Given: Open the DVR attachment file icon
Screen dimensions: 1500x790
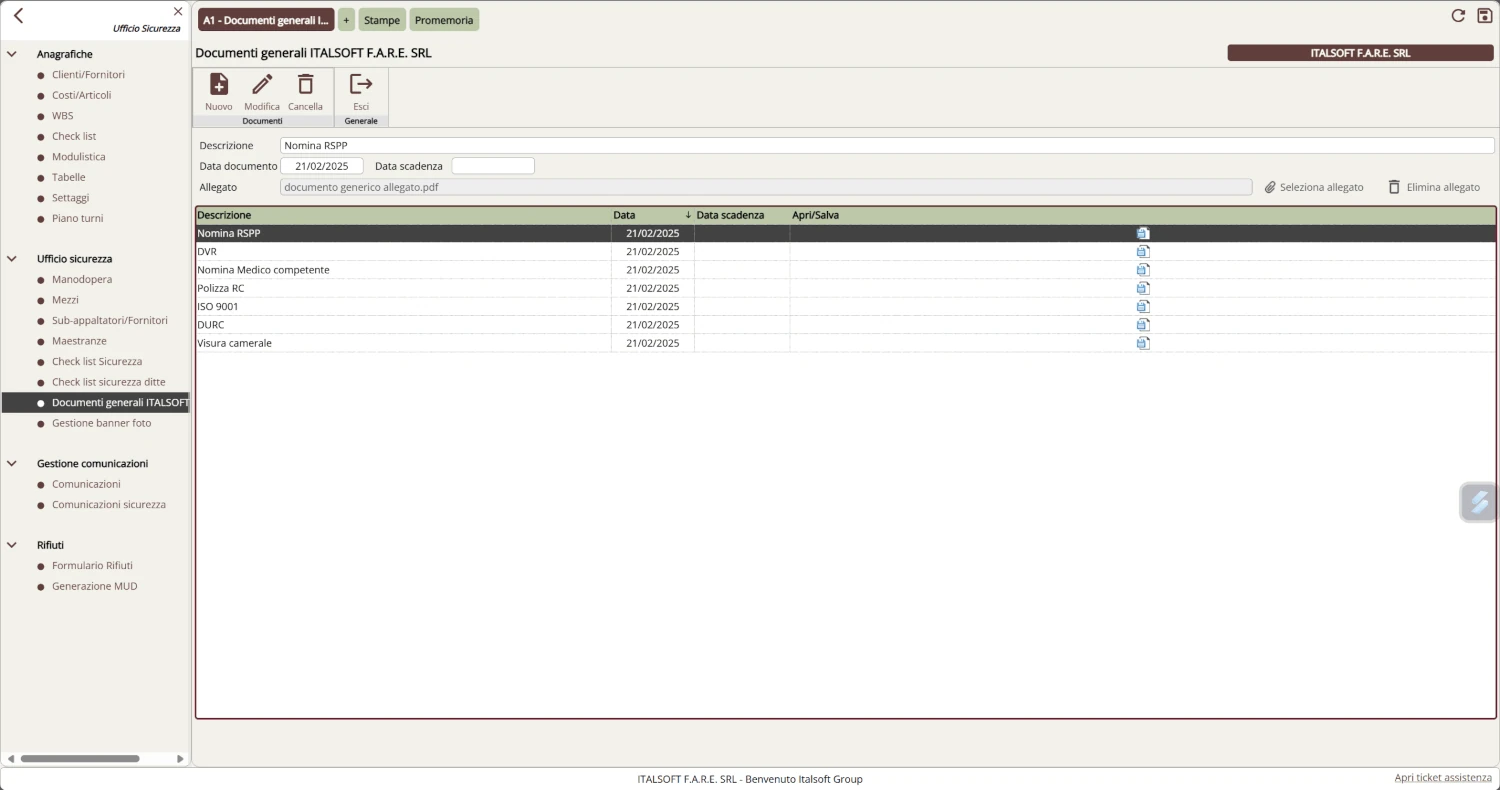Looking at the screenshot, I should coord(1143,252).
